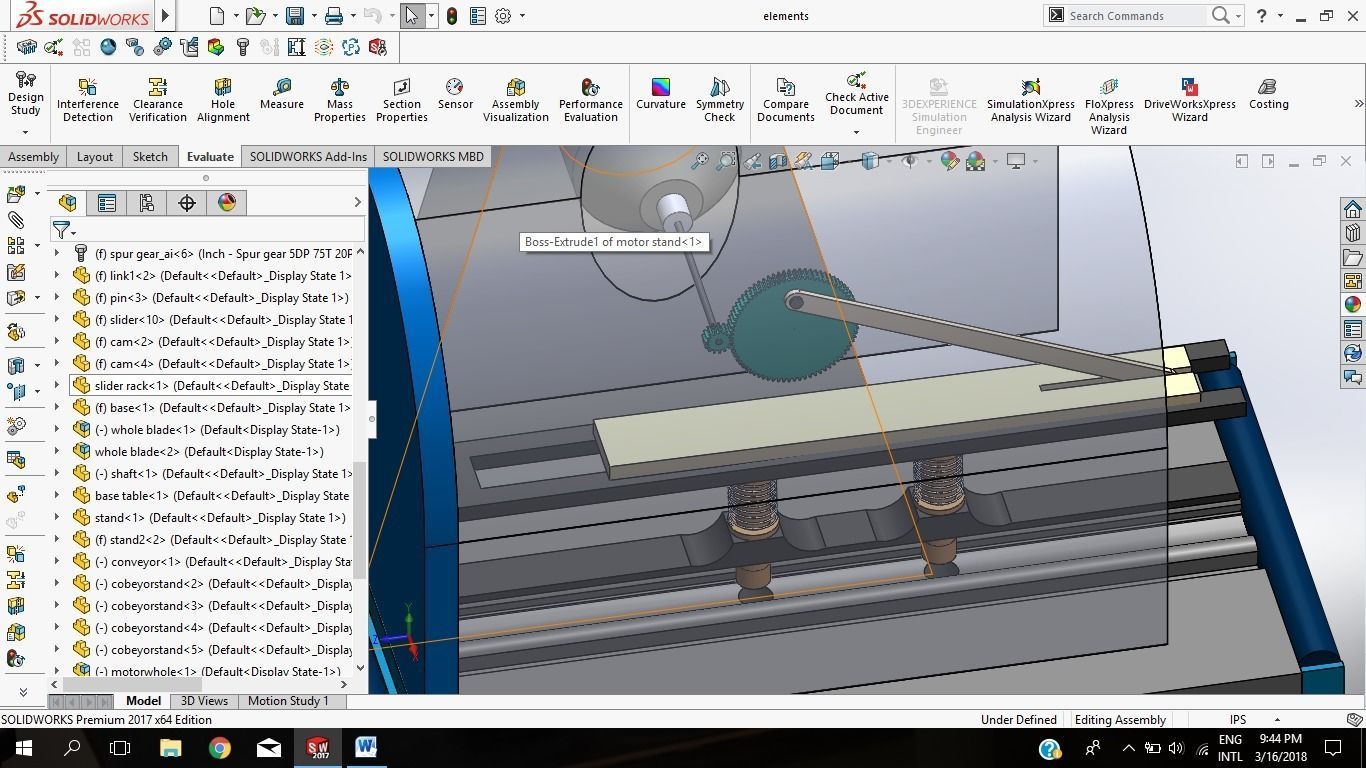
Task: Switch to Layout tab
Action: [x=95, y=157]
